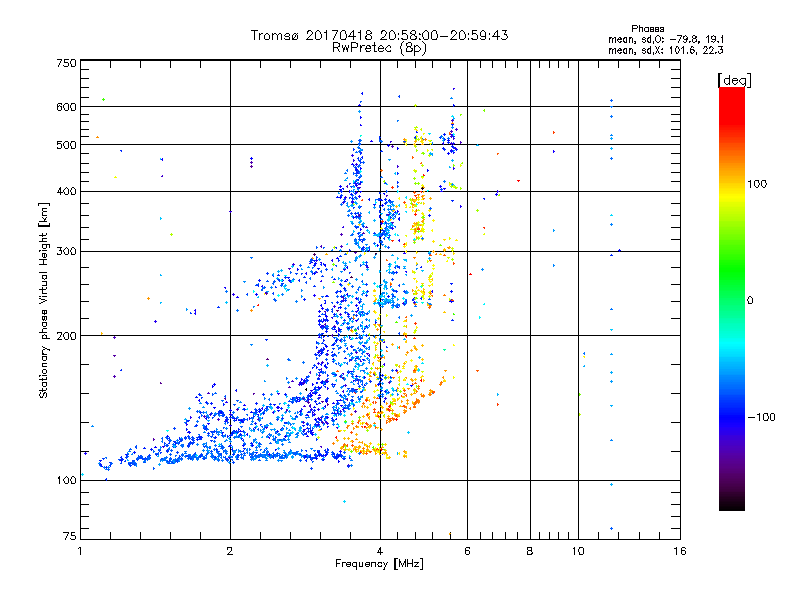Click the x-axis label '1'
Screen dimensions: 800x600
click(80, 551)
